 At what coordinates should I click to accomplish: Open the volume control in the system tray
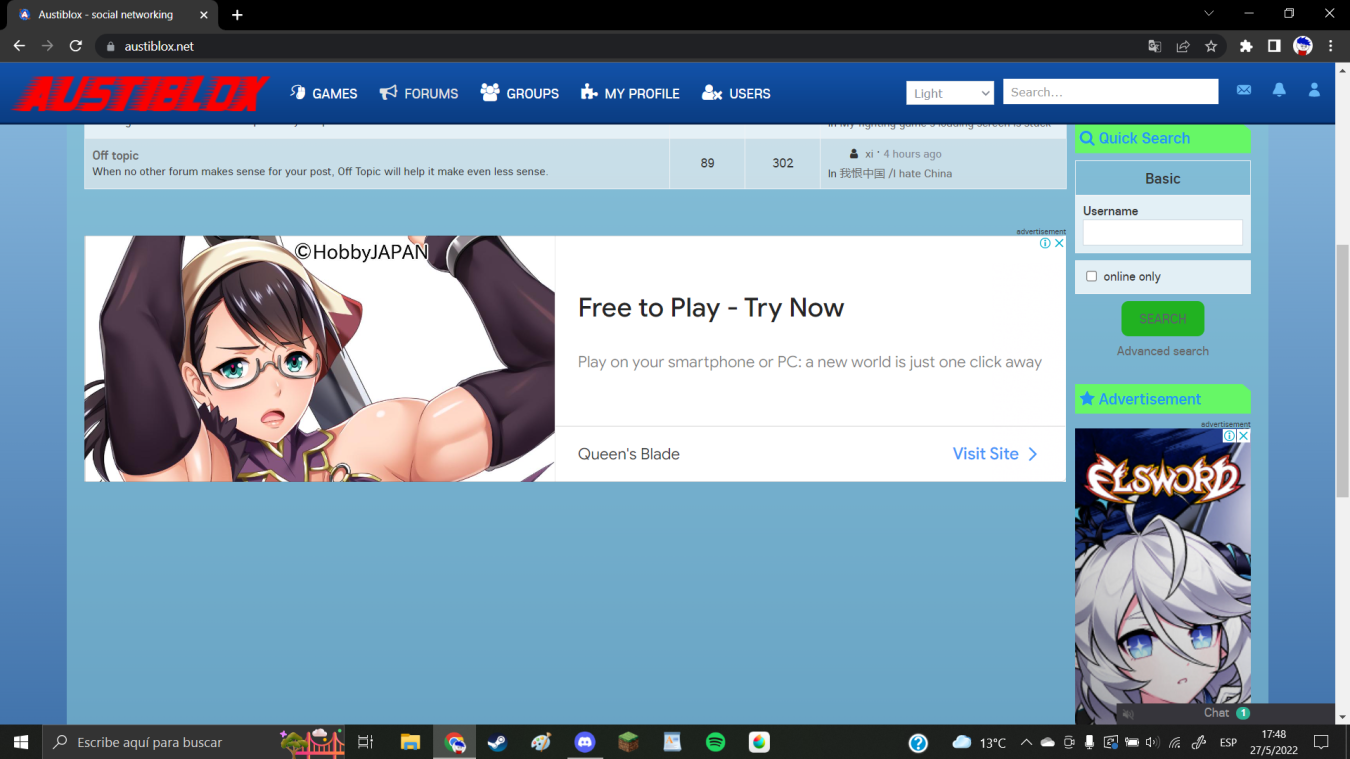coord(1153,743)
